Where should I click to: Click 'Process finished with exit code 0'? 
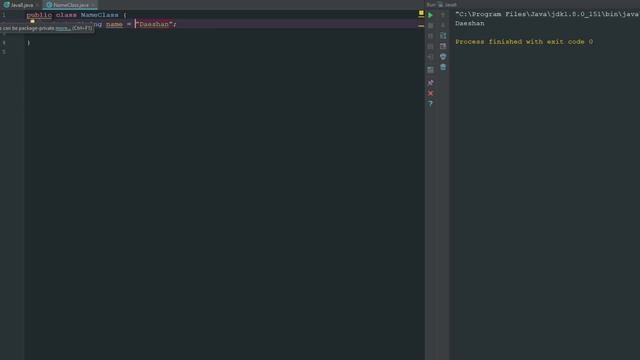[524, 42]
